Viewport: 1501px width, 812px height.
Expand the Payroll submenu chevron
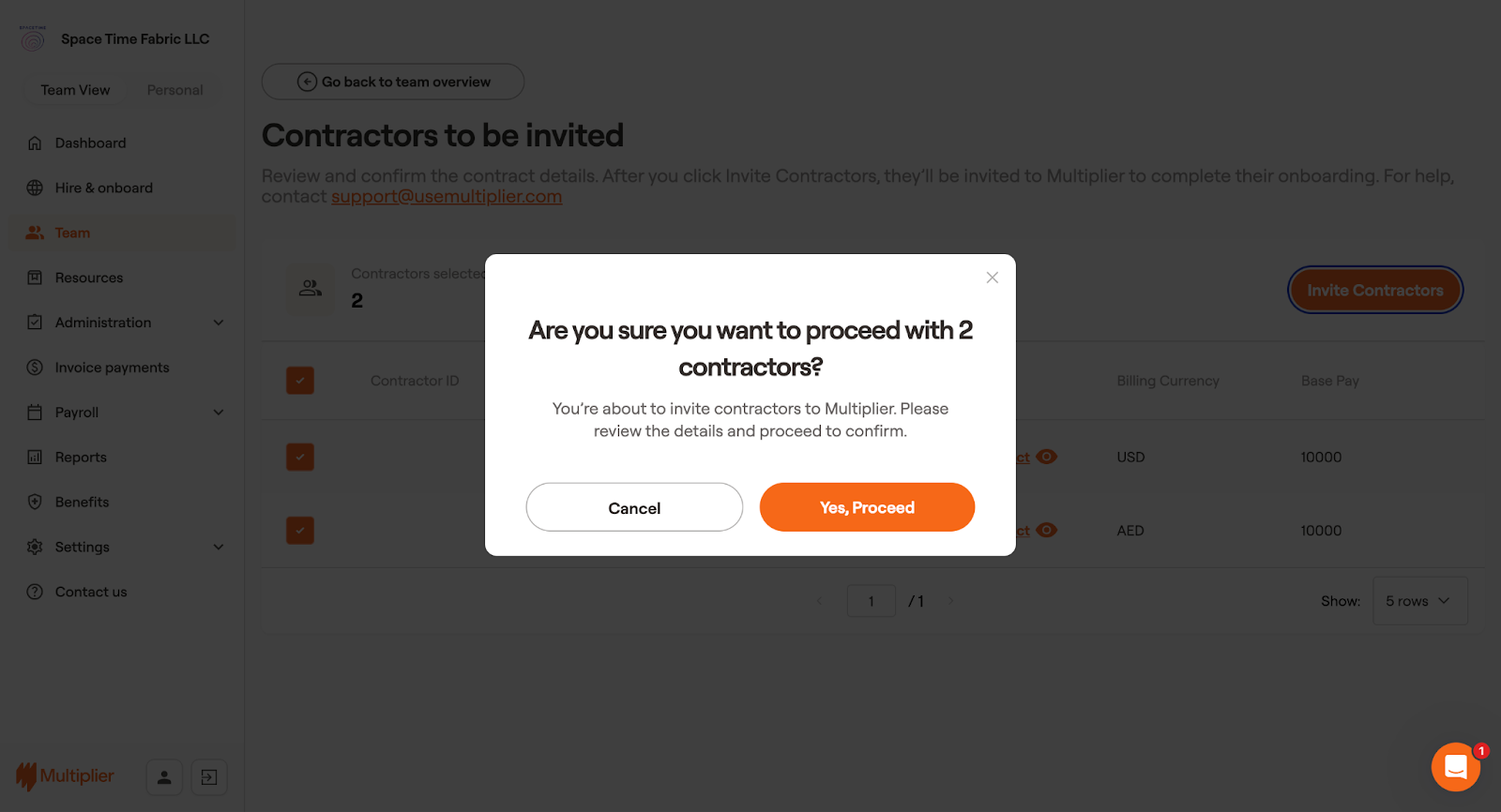(x=219, y=413)
